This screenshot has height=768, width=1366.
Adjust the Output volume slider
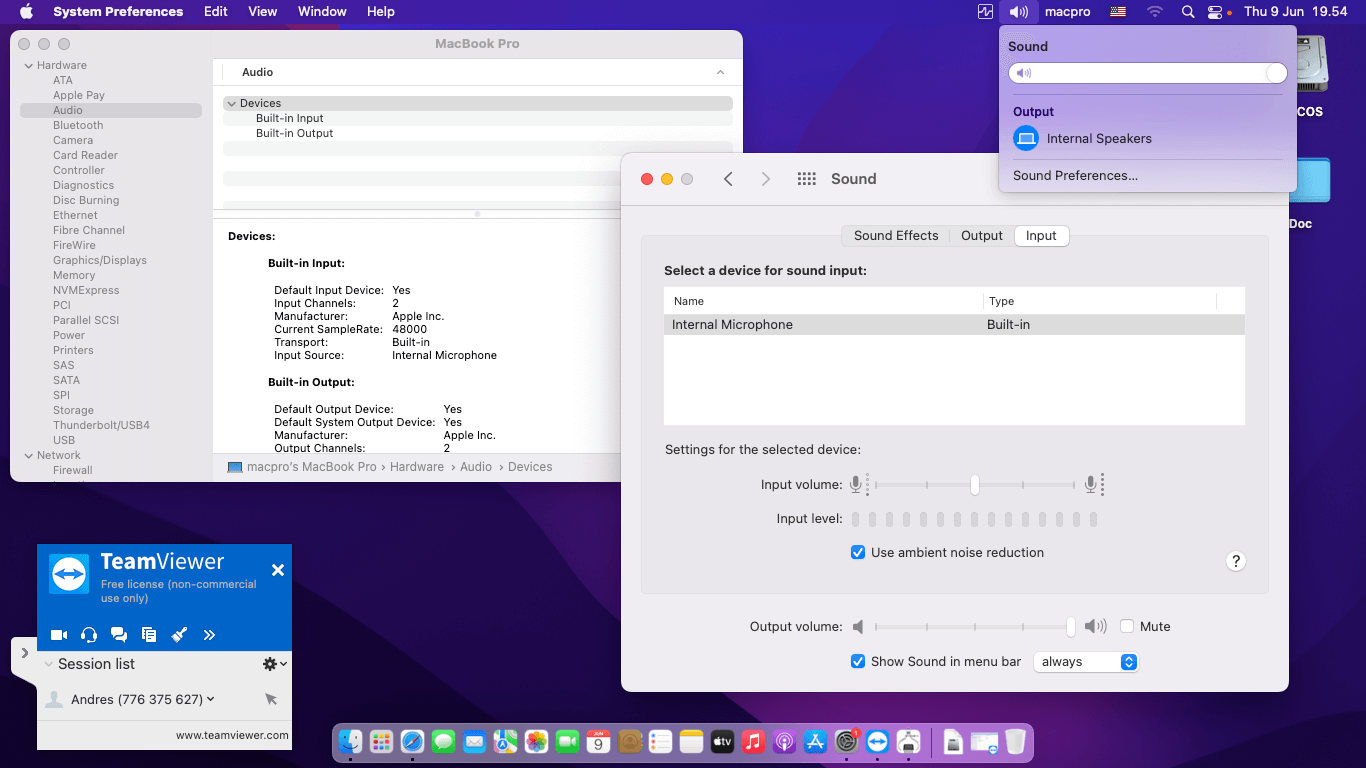point(974,627)
